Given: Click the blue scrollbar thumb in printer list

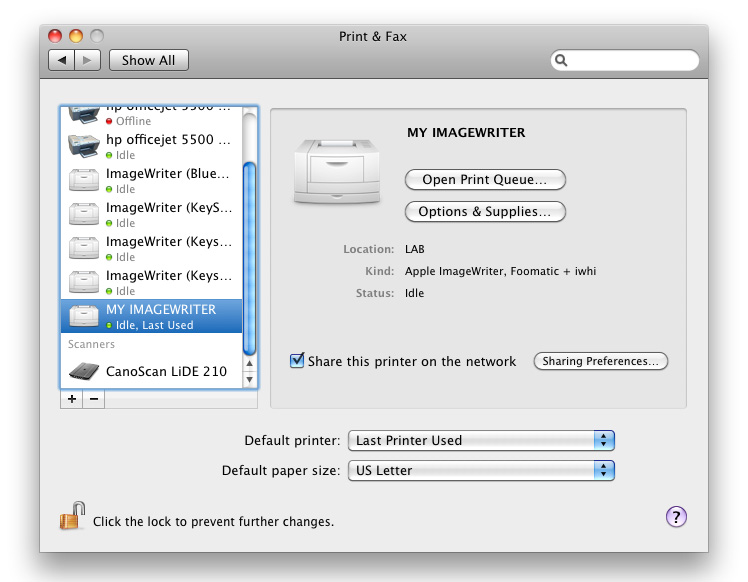Looking at the screenshot, I should coord(249,259).
